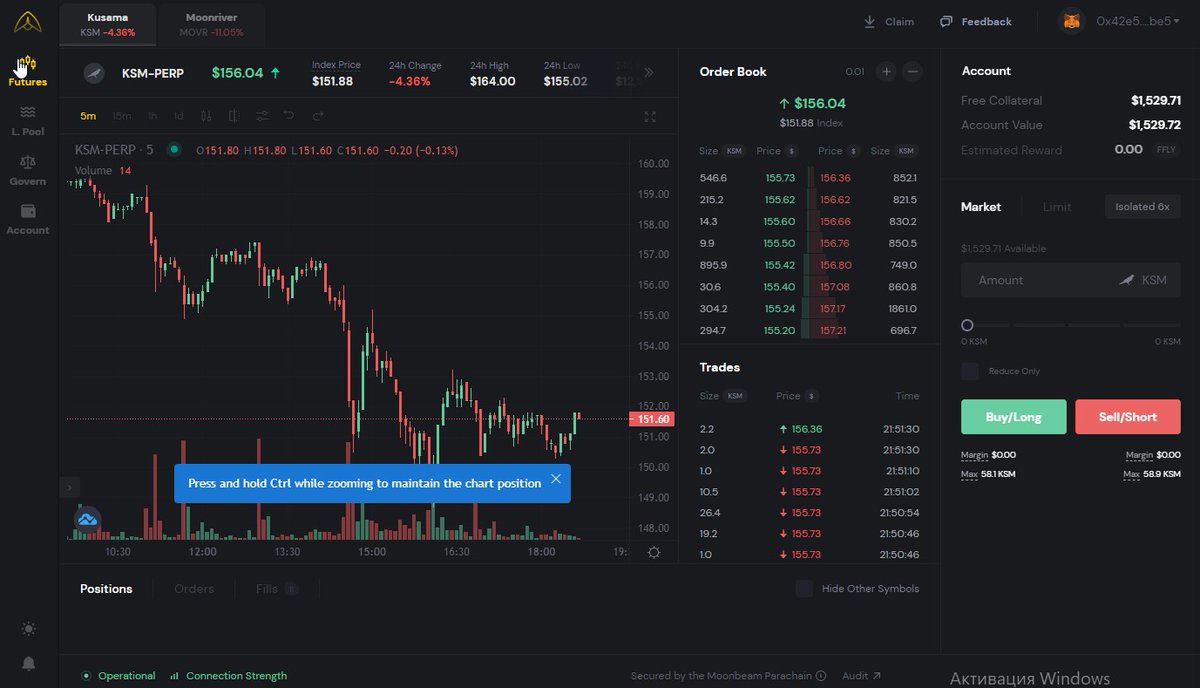Expand more market stats with double-chevron arrow
The width and height of the screenshot is (1200, 688).
[649, 72]
